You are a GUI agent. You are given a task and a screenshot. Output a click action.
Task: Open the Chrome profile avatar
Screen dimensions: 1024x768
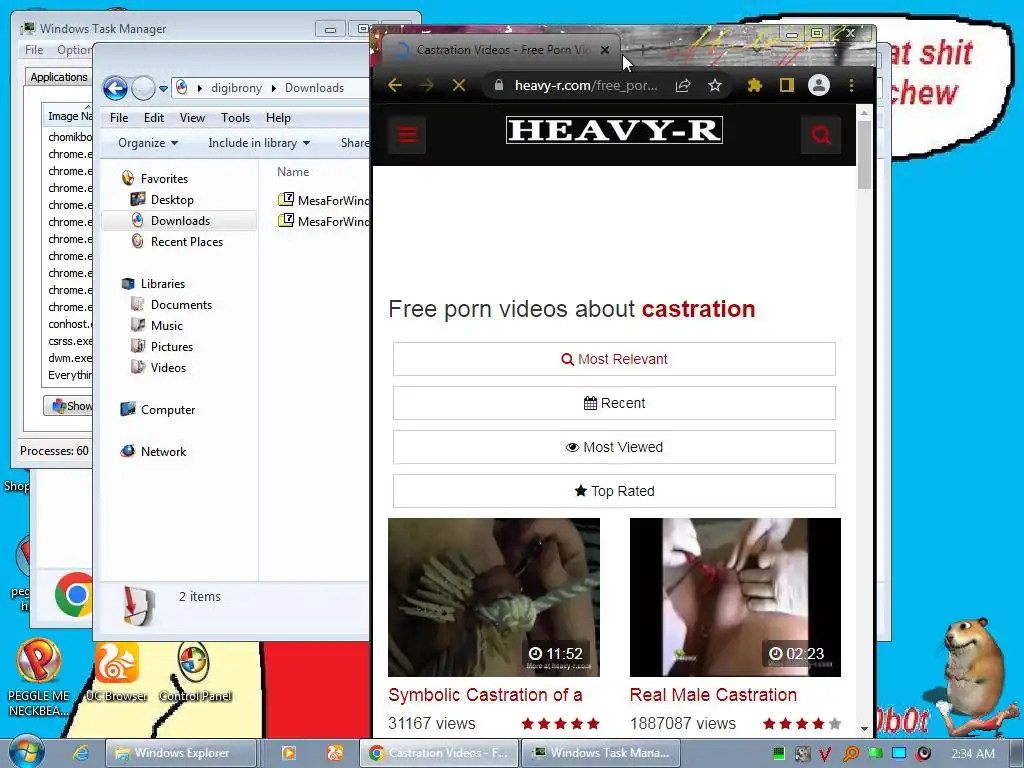819,85
